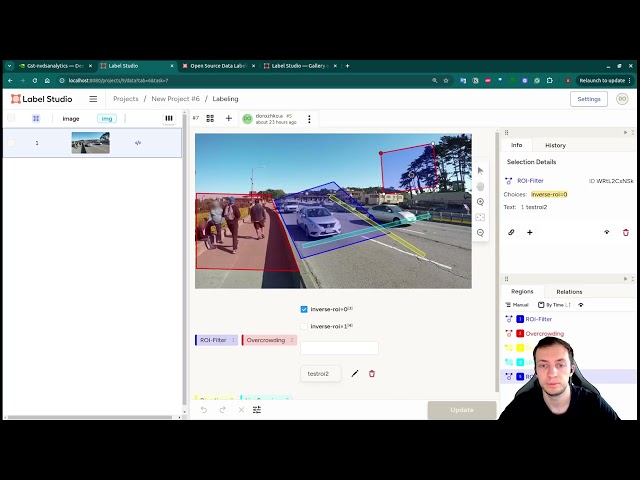Image resolution: width=640 pixels, height=480 pixels.
Task: Switch to Open Source Data Label browser tab
Action: (x=218, y=66)
